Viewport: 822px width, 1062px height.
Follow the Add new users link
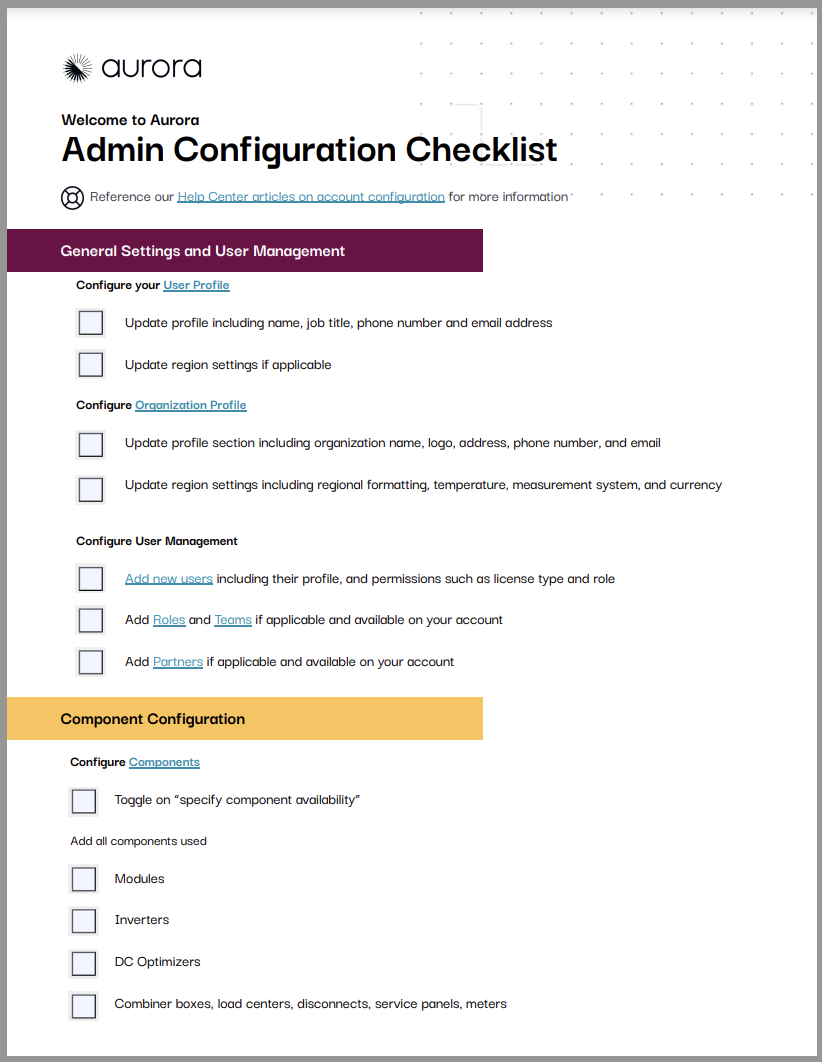pos(169,579)
